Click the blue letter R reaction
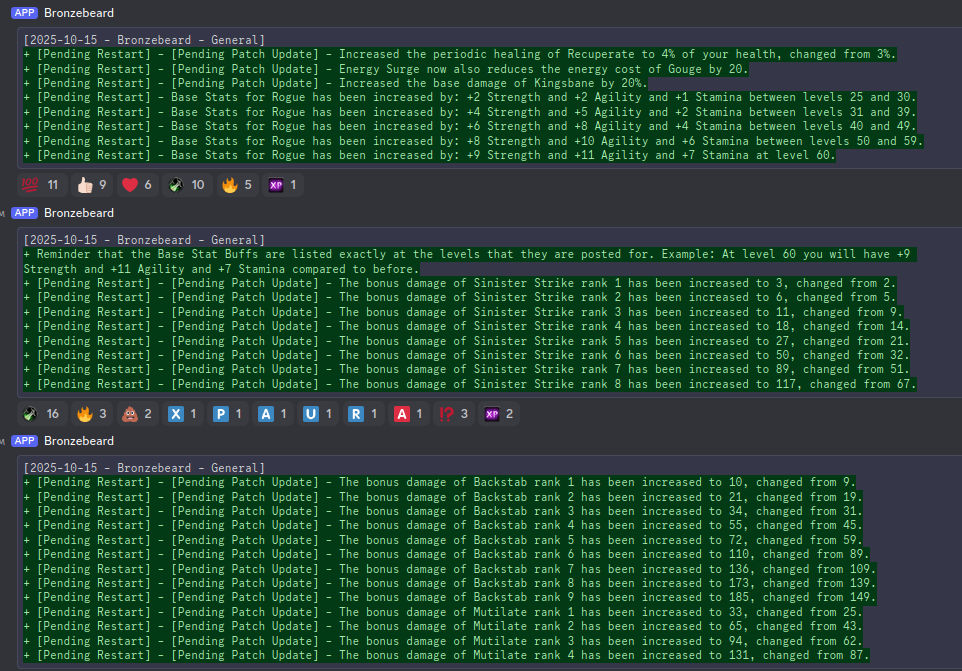This screenshot has width=962, height=671. (363, 414)
